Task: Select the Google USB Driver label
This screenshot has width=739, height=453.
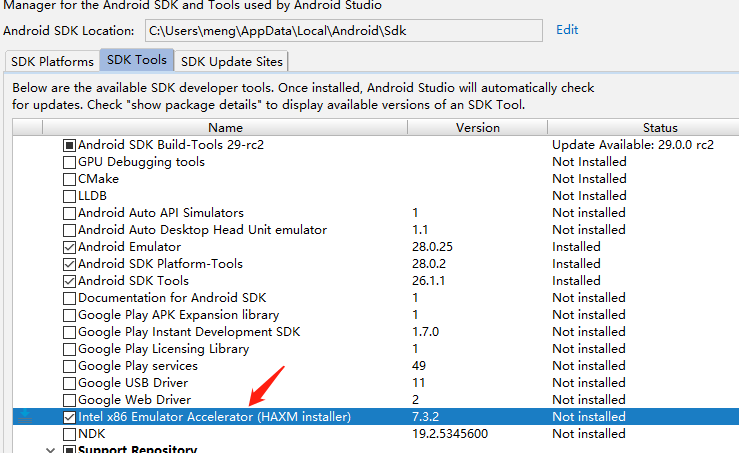Action: point(133,383)
